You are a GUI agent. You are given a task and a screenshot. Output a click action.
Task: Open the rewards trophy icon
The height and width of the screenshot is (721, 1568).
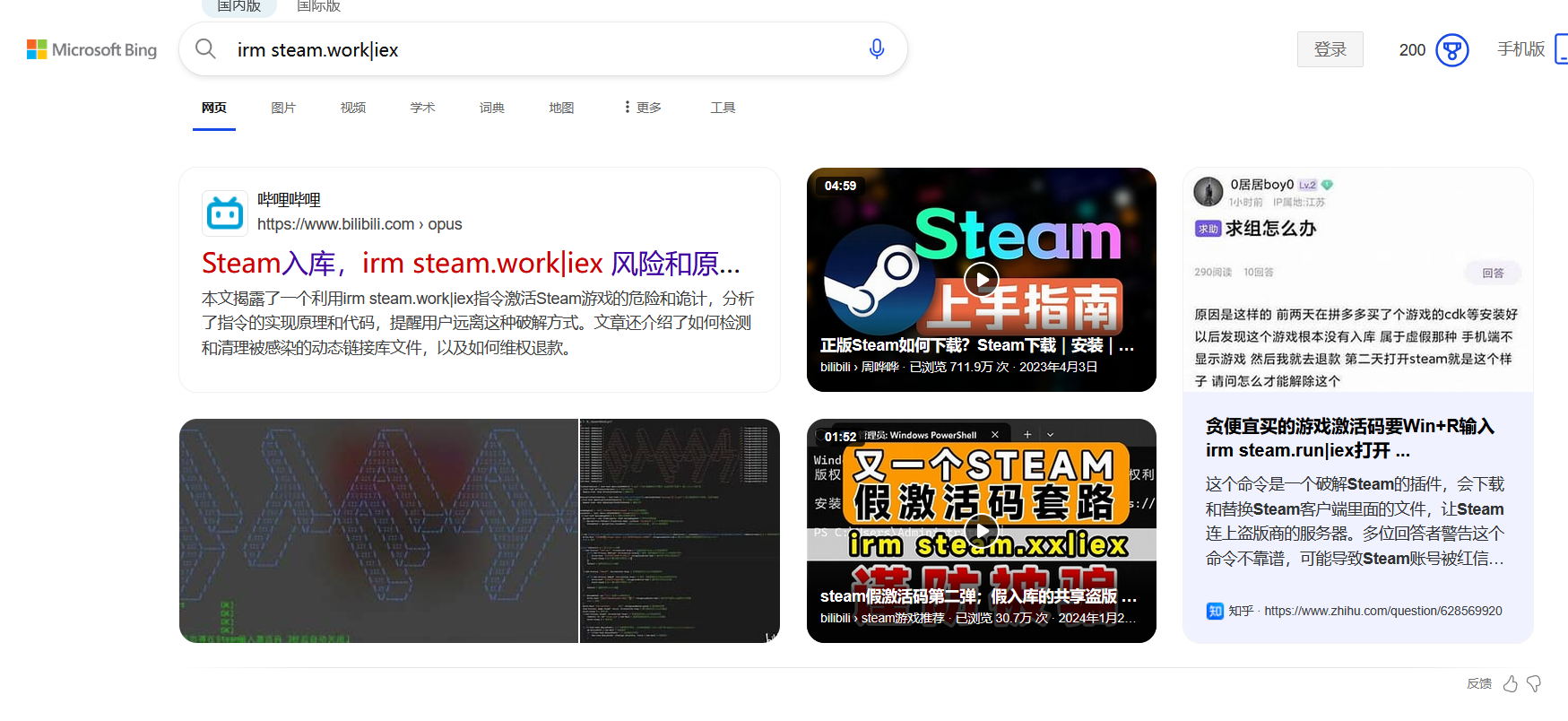tap(1451, 49)
